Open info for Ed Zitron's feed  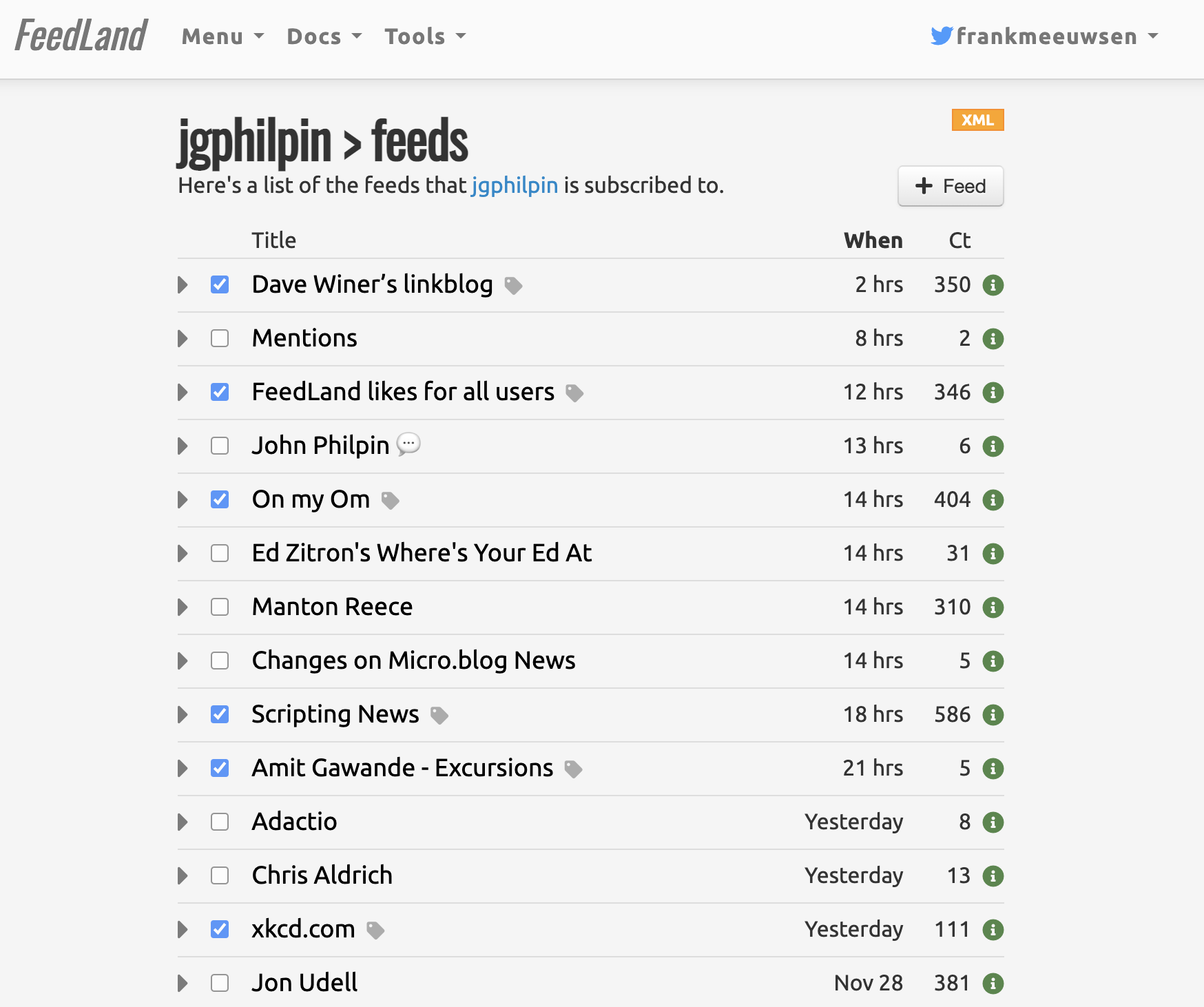click(993, 553)
